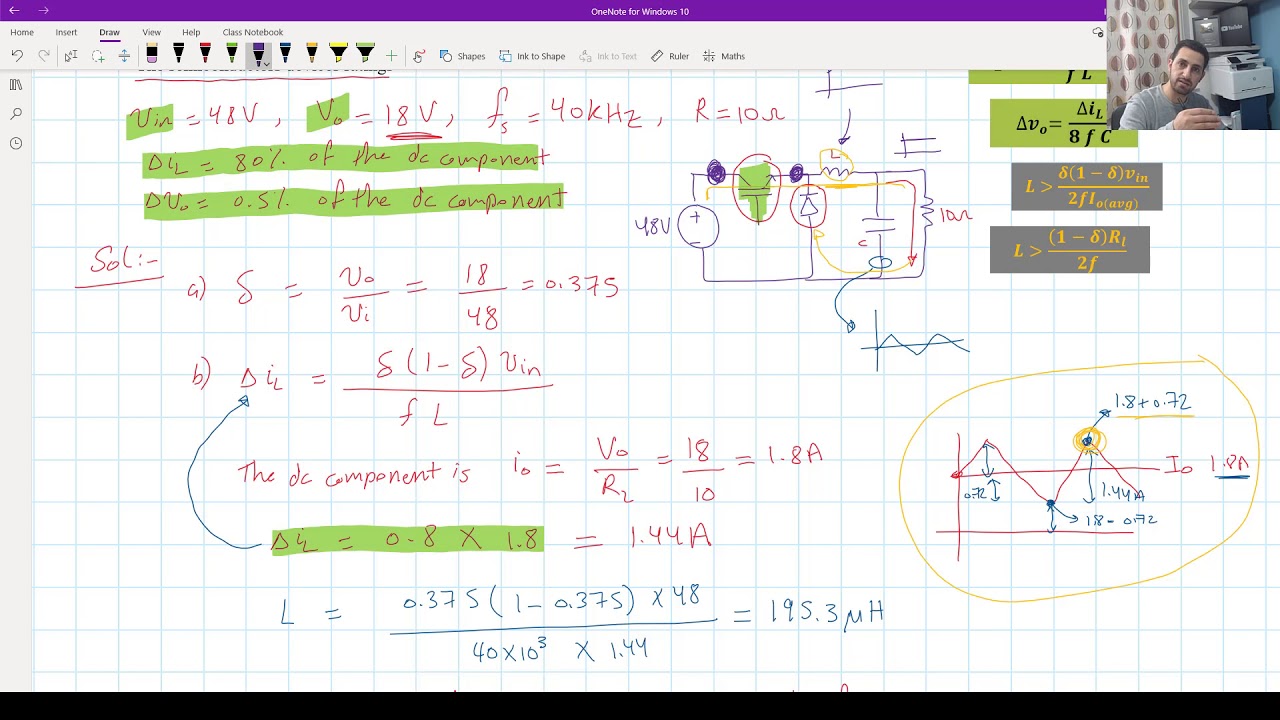Click the L > δ(1−δ)Vin formula image

pos(1086,187)
